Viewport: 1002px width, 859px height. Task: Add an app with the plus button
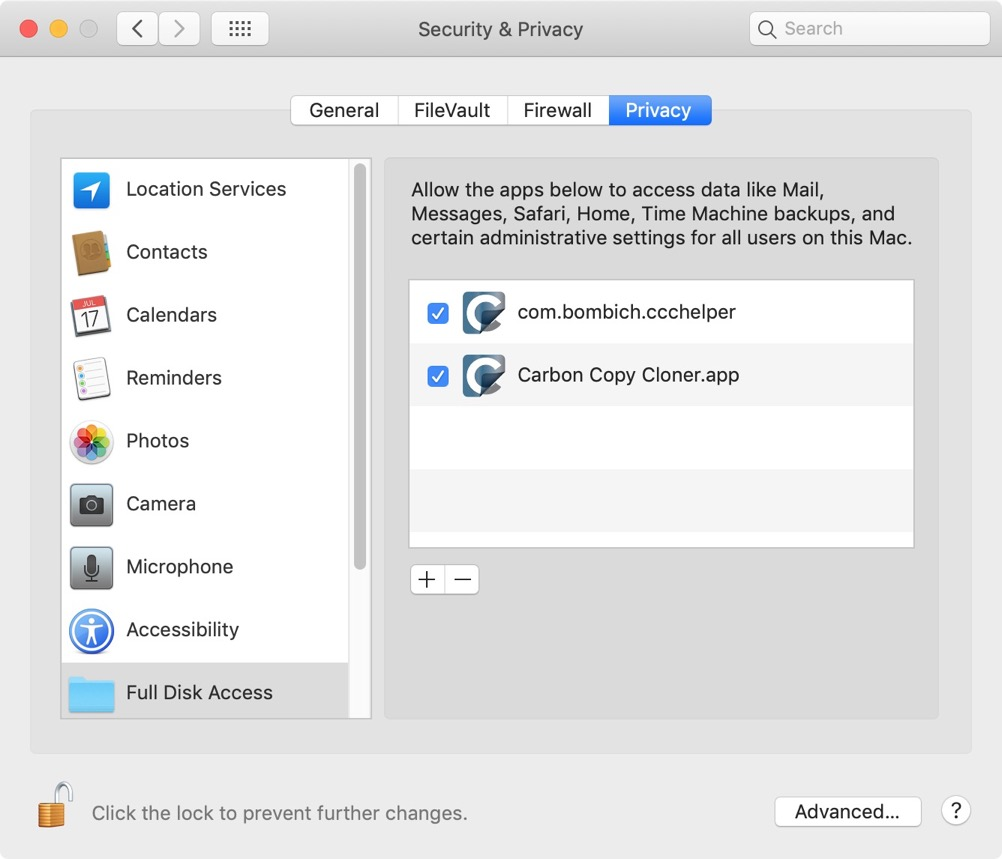pyautogui.click(x=427, y=579)
